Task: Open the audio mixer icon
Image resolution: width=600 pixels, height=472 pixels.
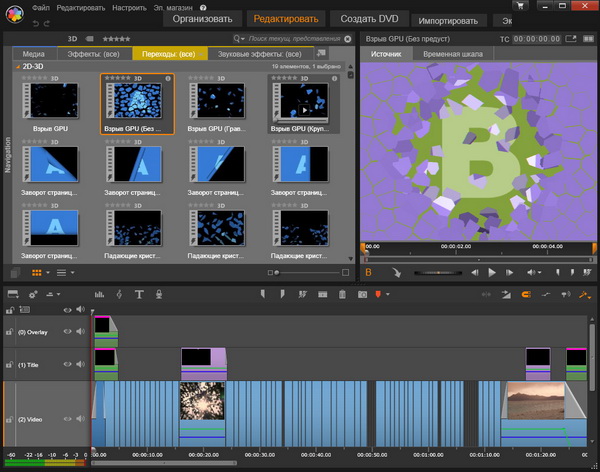Action: 99,294
